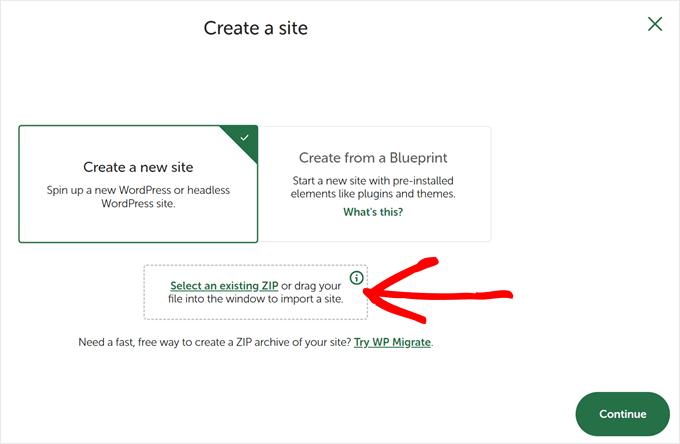Click 'Start a new site with pre-installed' text

(374, 180)
